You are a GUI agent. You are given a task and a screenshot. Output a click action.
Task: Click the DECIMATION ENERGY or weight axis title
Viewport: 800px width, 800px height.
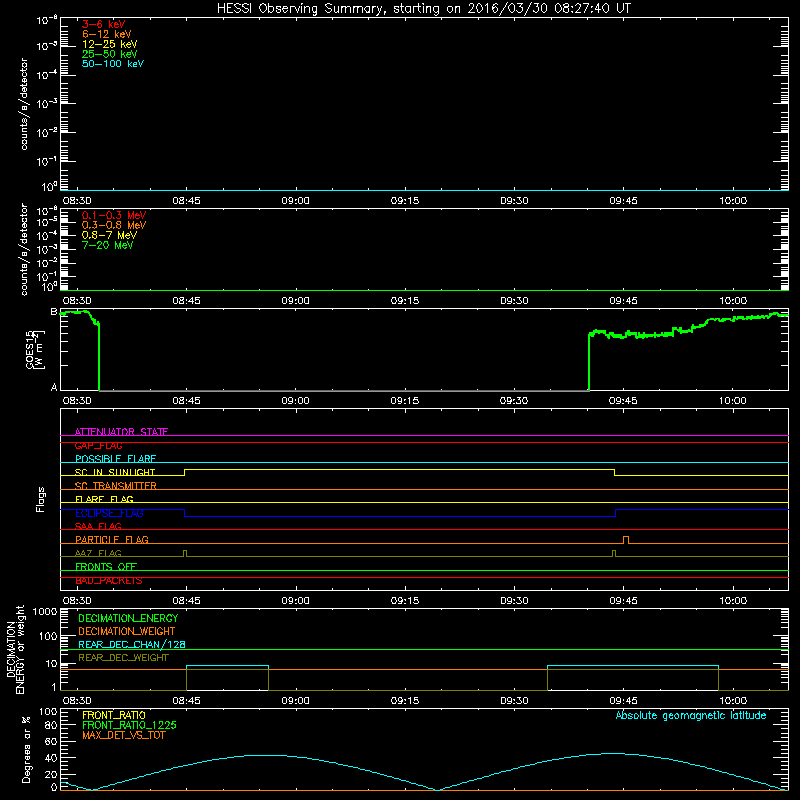pos(15,650)
